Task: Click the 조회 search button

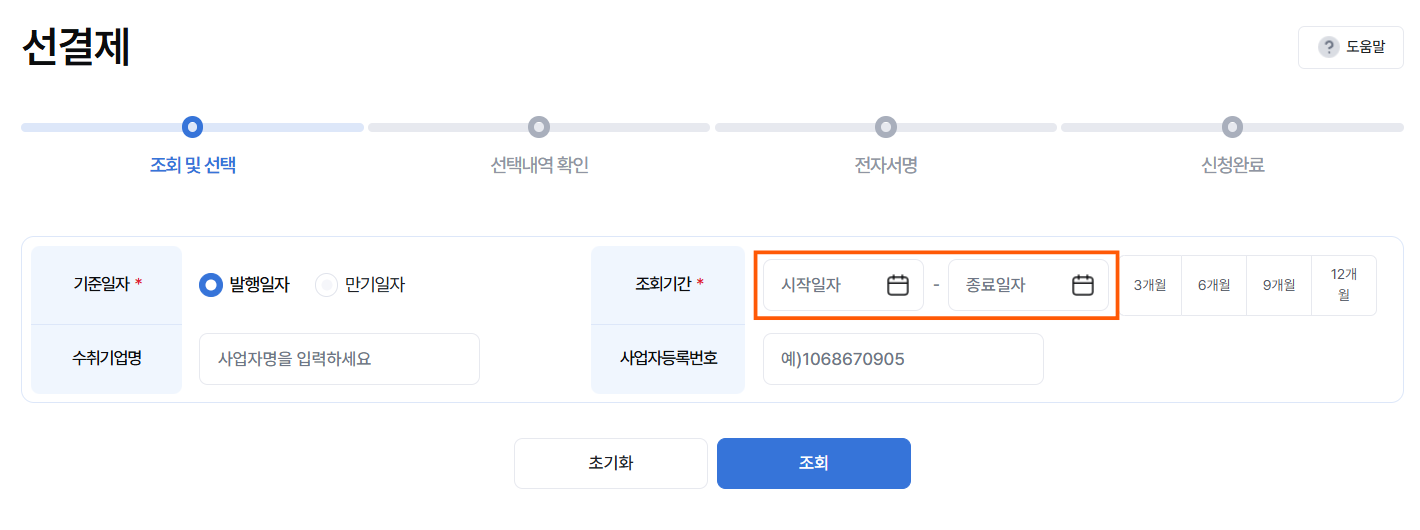Action: coord(814,463)
